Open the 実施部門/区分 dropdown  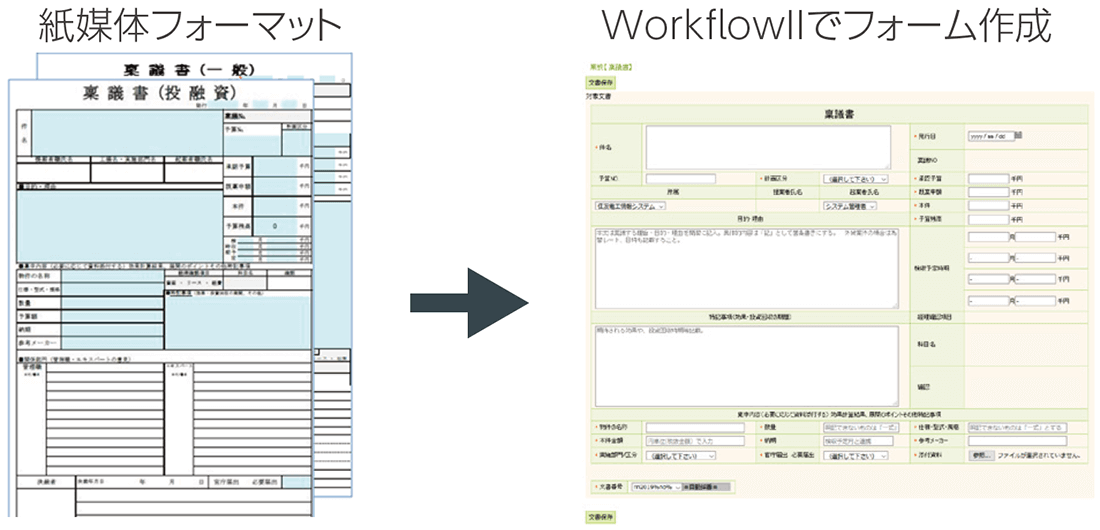tap(680, 456)
